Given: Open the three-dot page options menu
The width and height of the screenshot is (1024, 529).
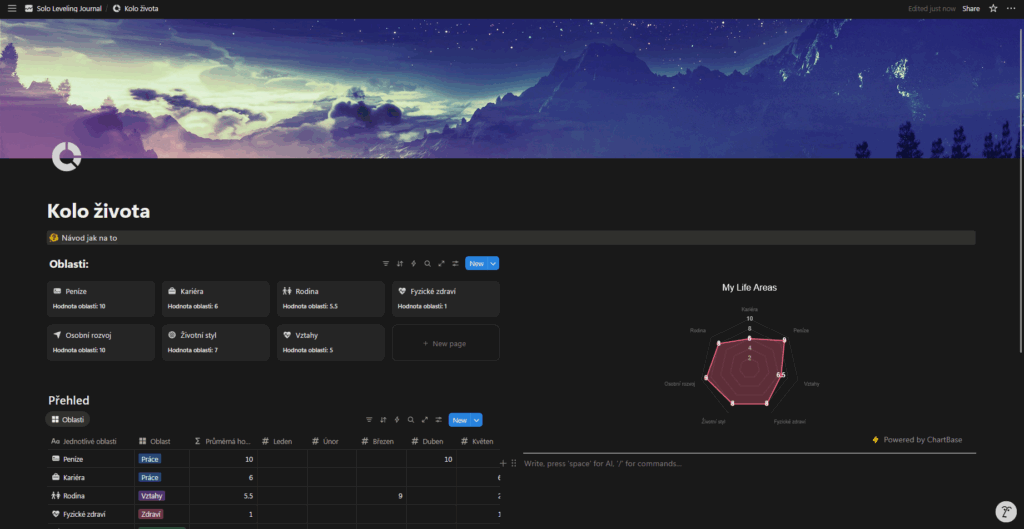Looking at the screenshot, I should 1012,8.
